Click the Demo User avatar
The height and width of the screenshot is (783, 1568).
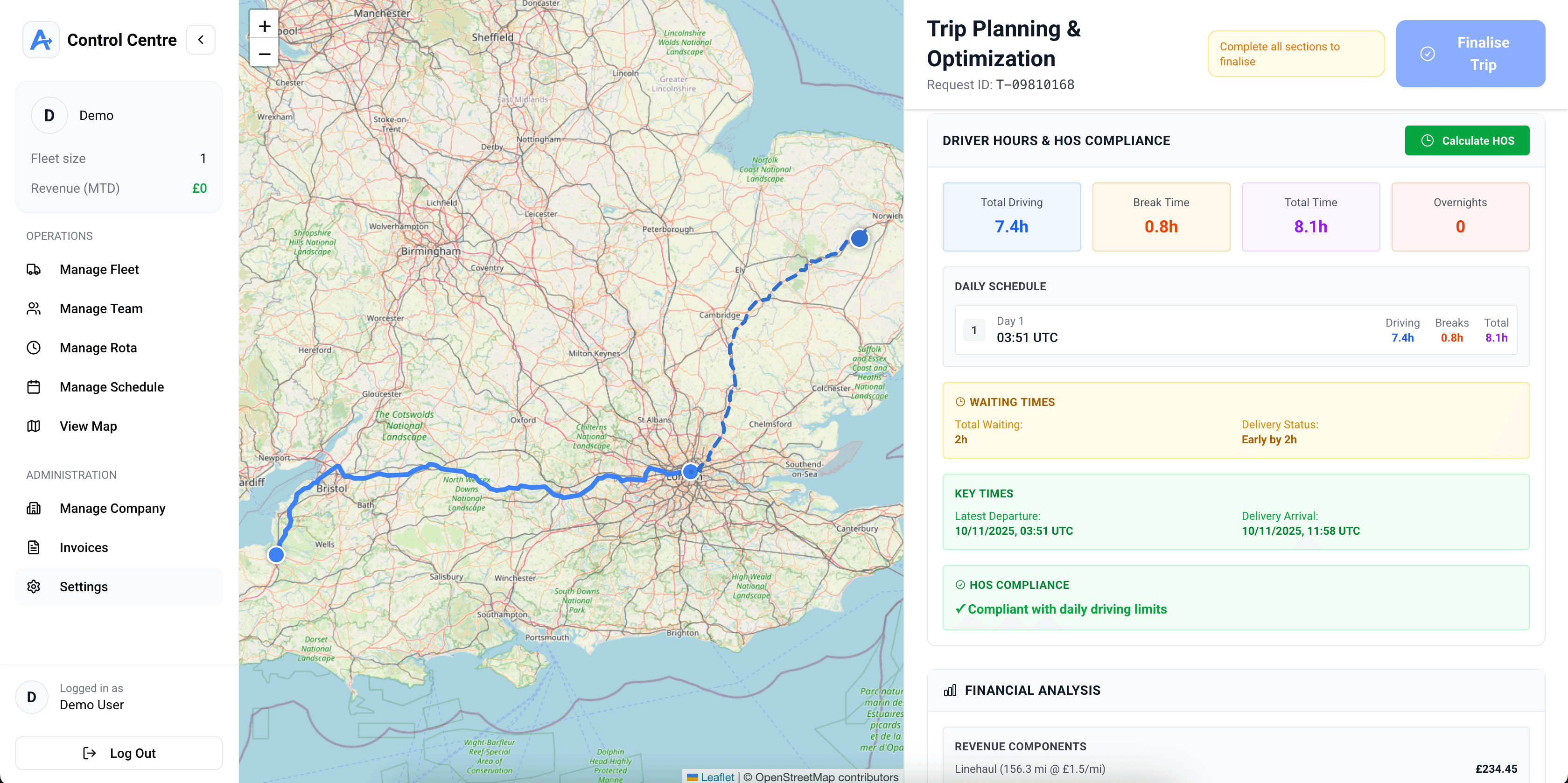pyautogui.click(x=31, y=697)
